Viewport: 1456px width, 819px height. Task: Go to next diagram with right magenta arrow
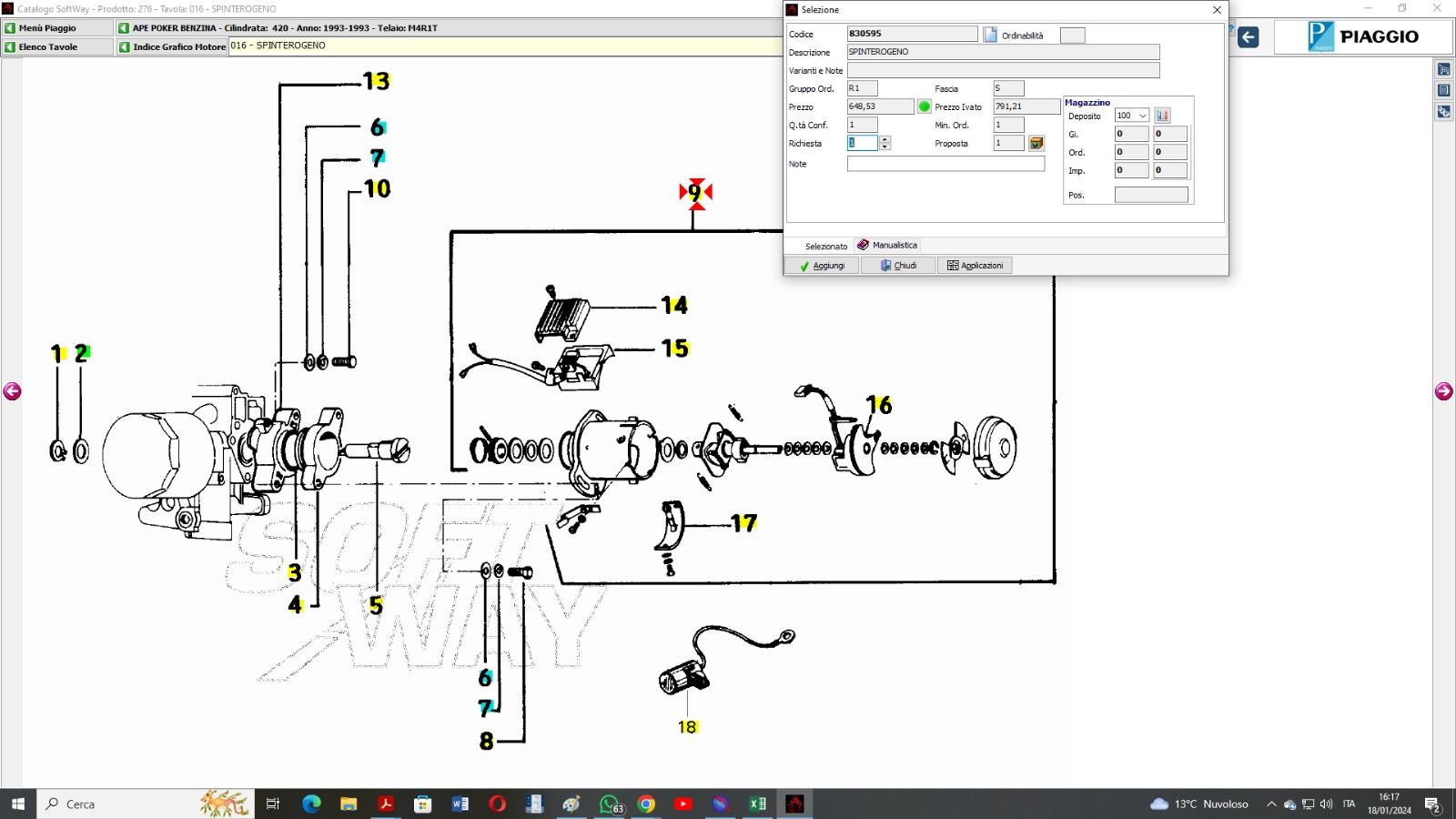coord(1443,391)
